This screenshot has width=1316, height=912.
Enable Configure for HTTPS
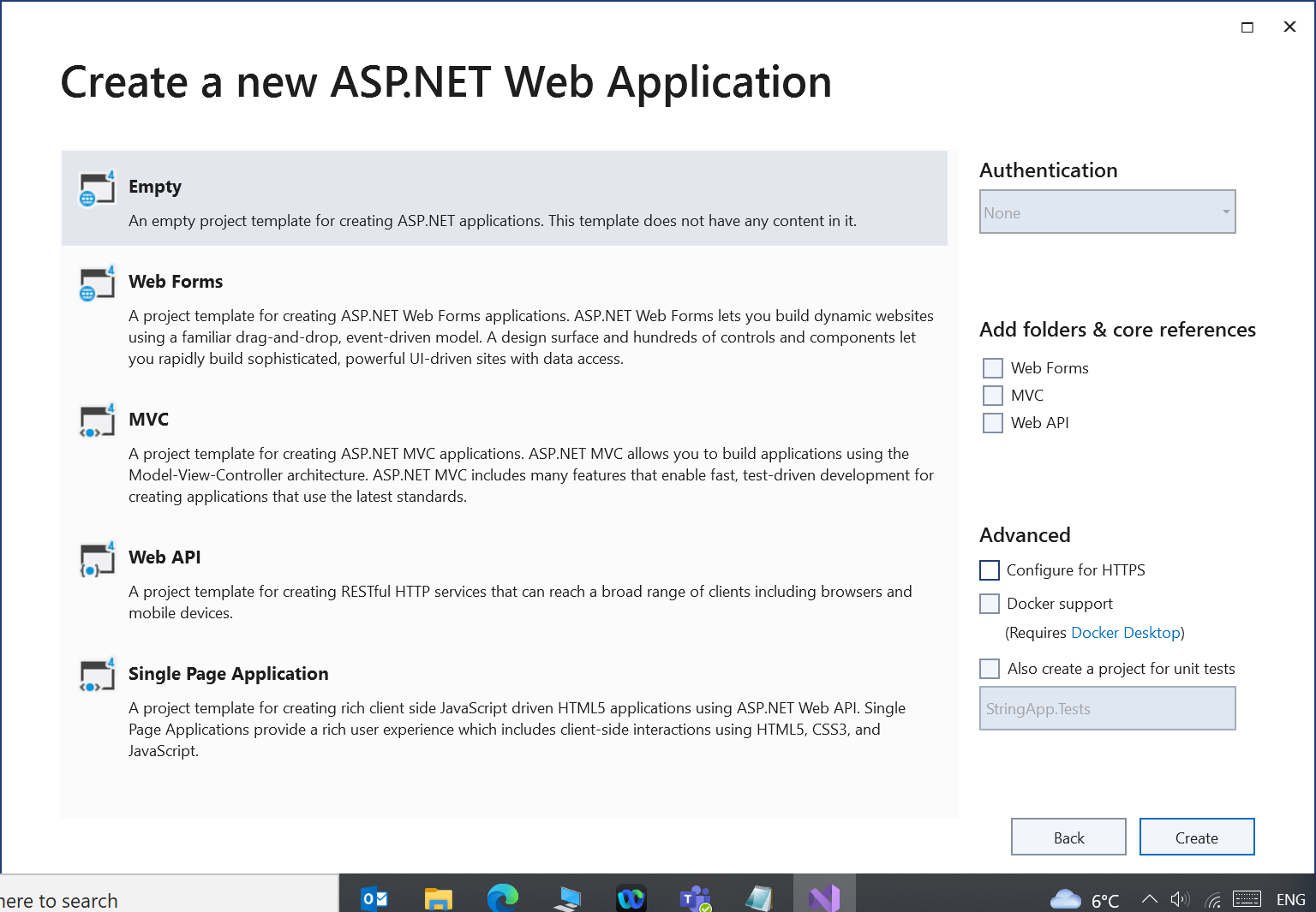[x=989, y=569]
